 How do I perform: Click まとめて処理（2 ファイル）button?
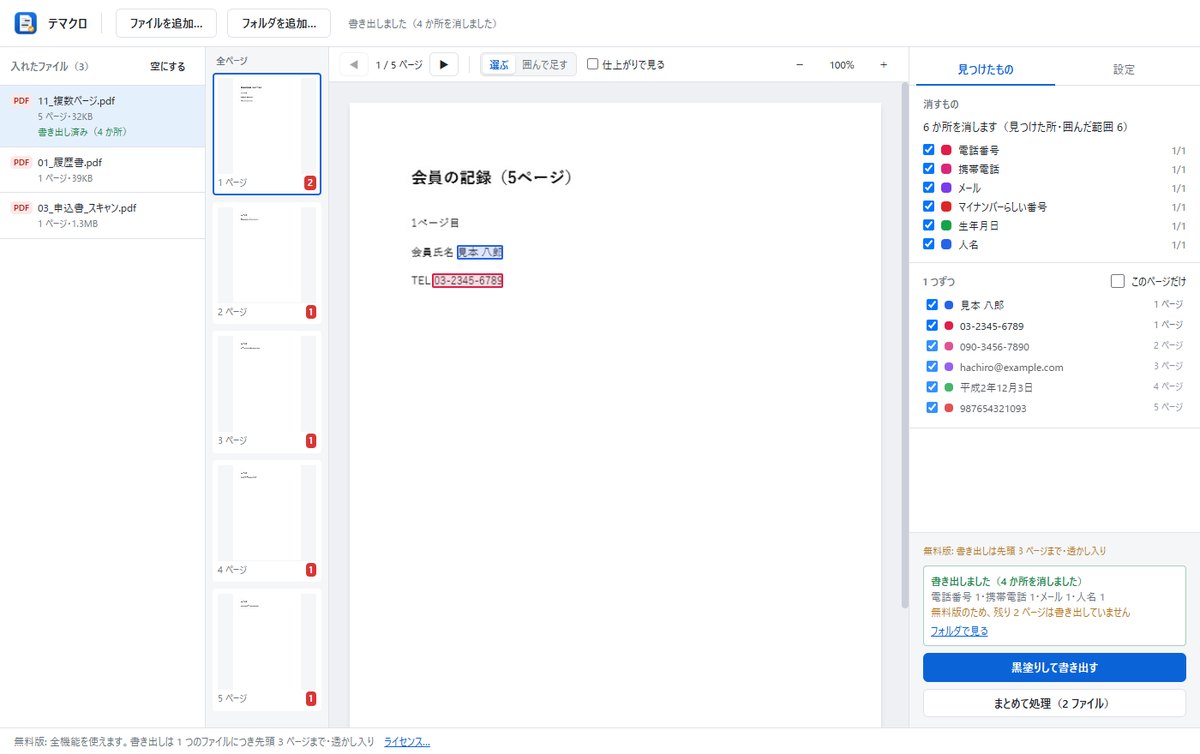point(1054,703)
